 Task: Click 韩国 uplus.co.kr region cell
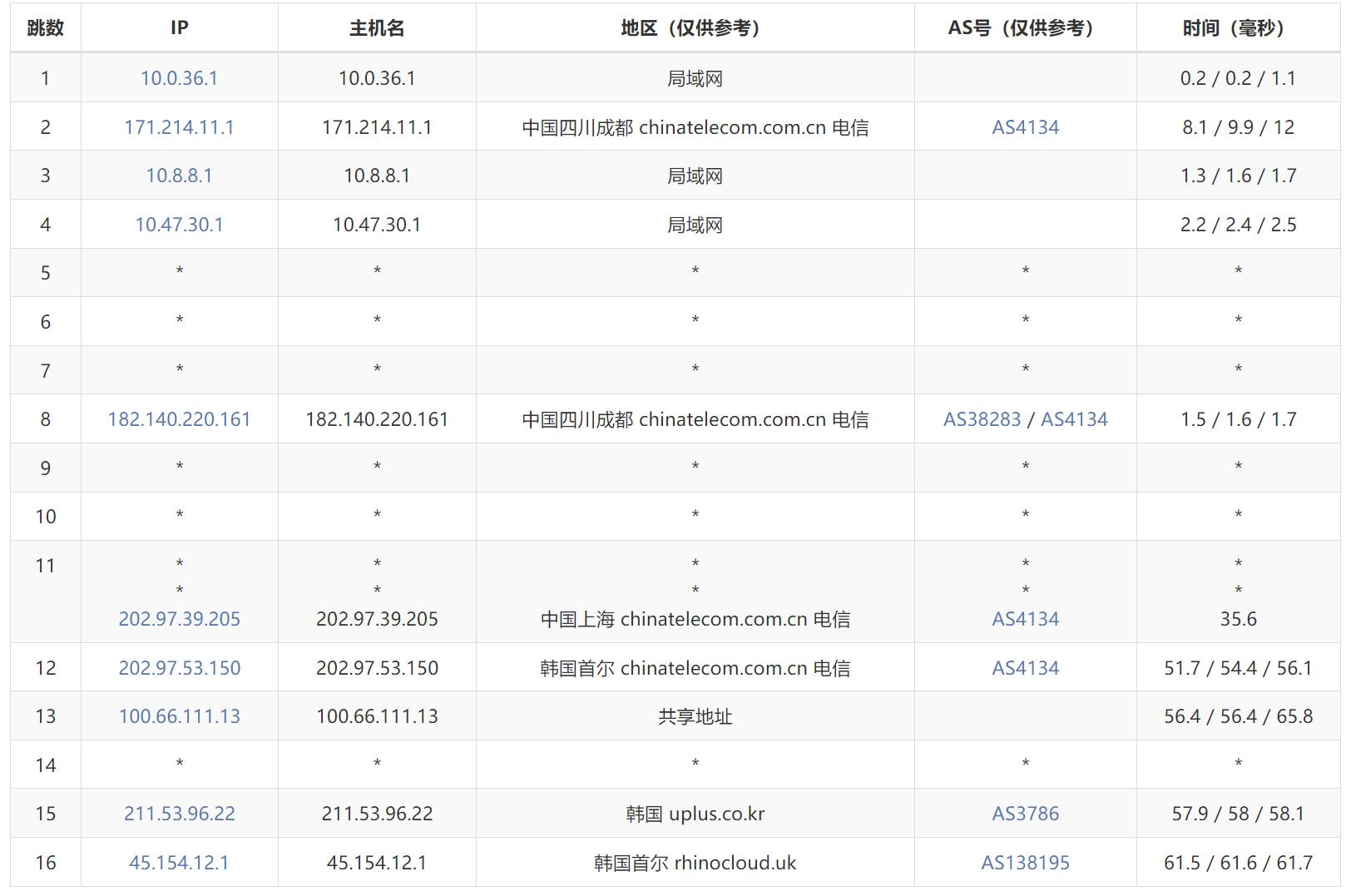click(x=695, y=814)
